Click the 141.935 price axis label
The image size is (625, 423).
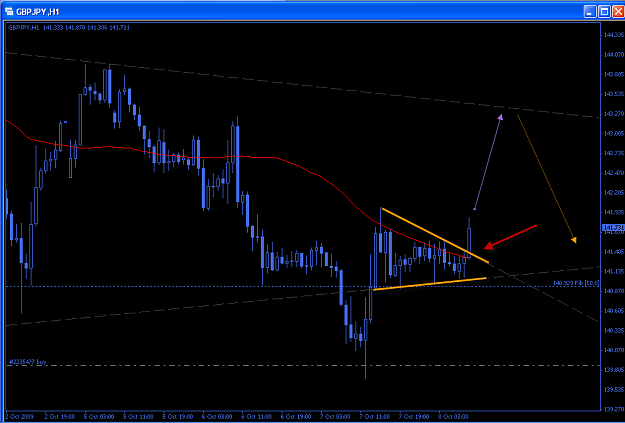(x=614, y=212)
